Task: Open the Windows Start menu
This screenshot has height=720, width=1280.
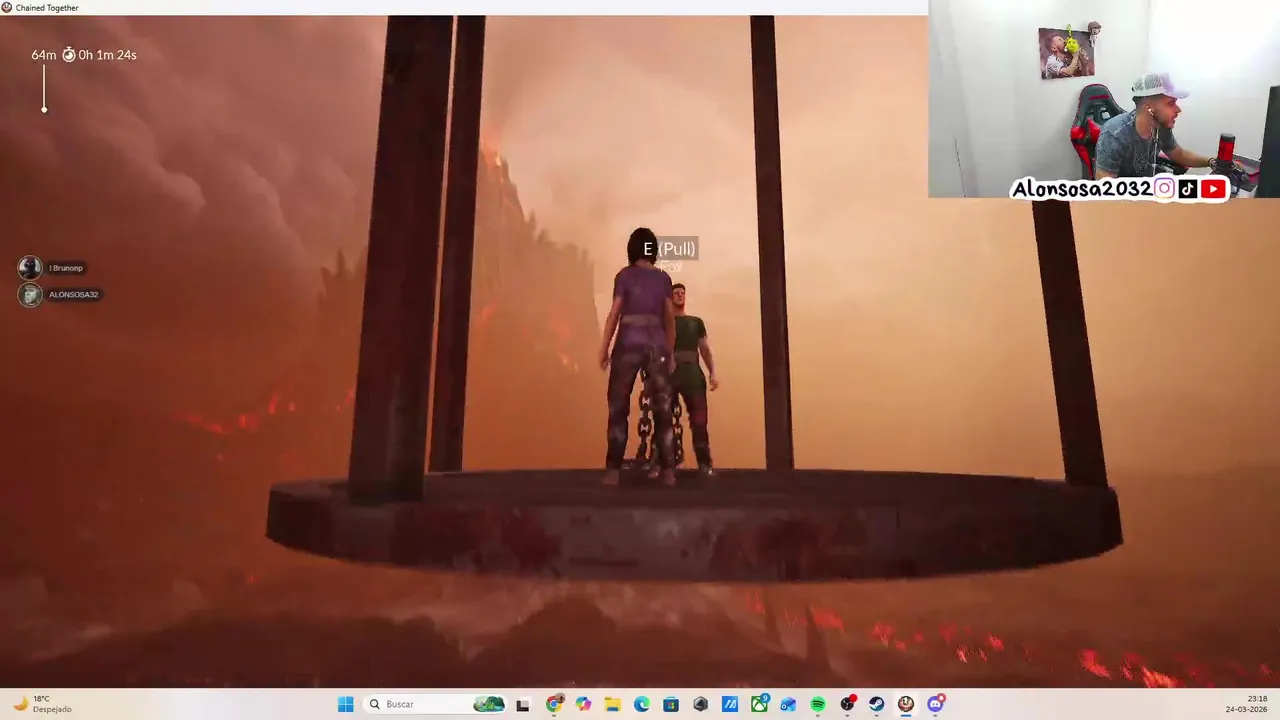Action: [346, 704]
